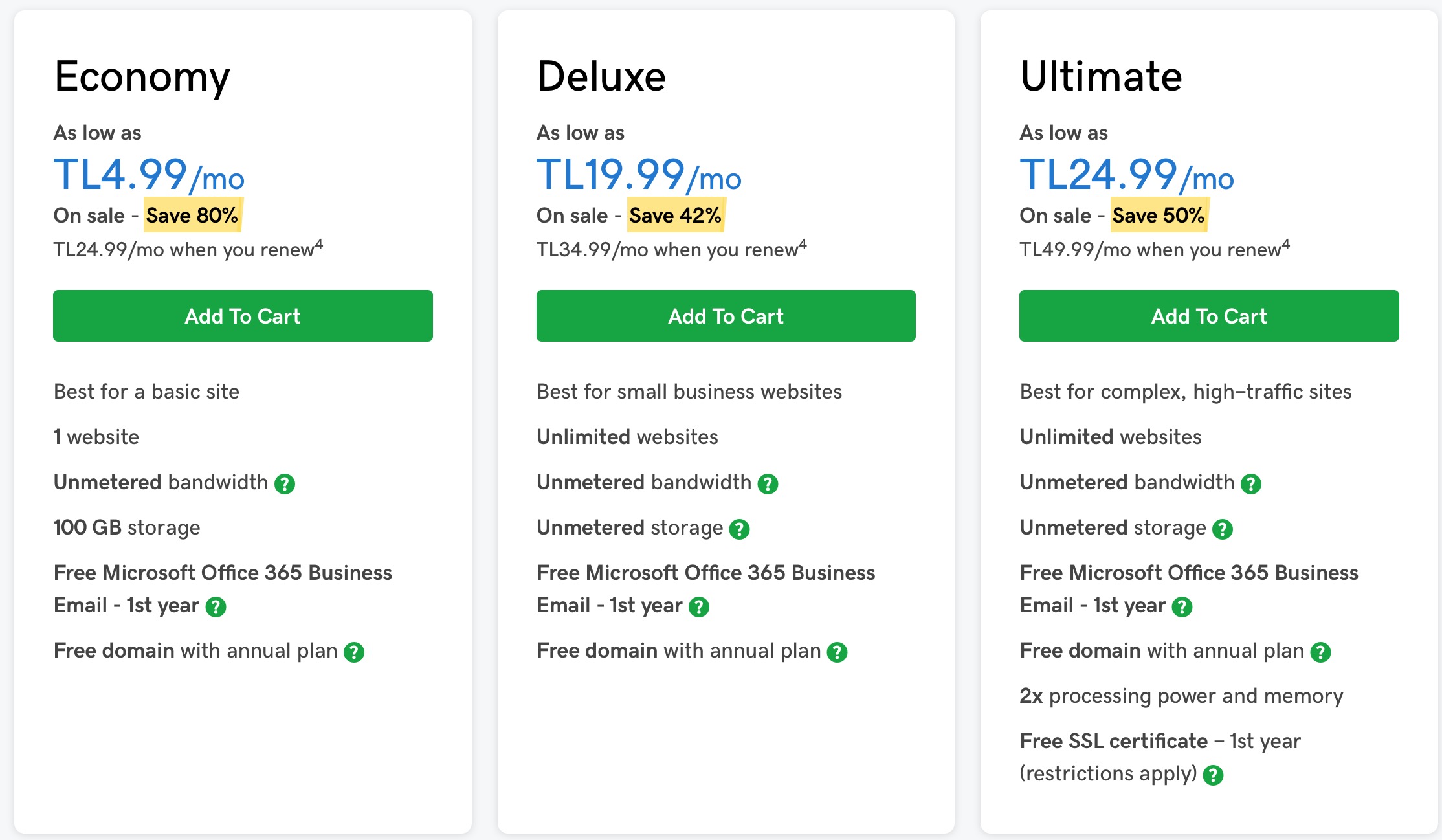Open Ultimate Office 365 Email help icon
1442x840 pixels.
1182,606
